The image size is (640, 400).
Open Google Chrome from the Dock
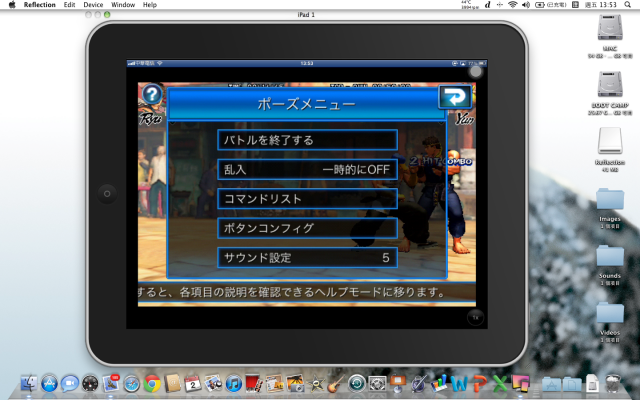pyautogui.click(x=152, y=384)
